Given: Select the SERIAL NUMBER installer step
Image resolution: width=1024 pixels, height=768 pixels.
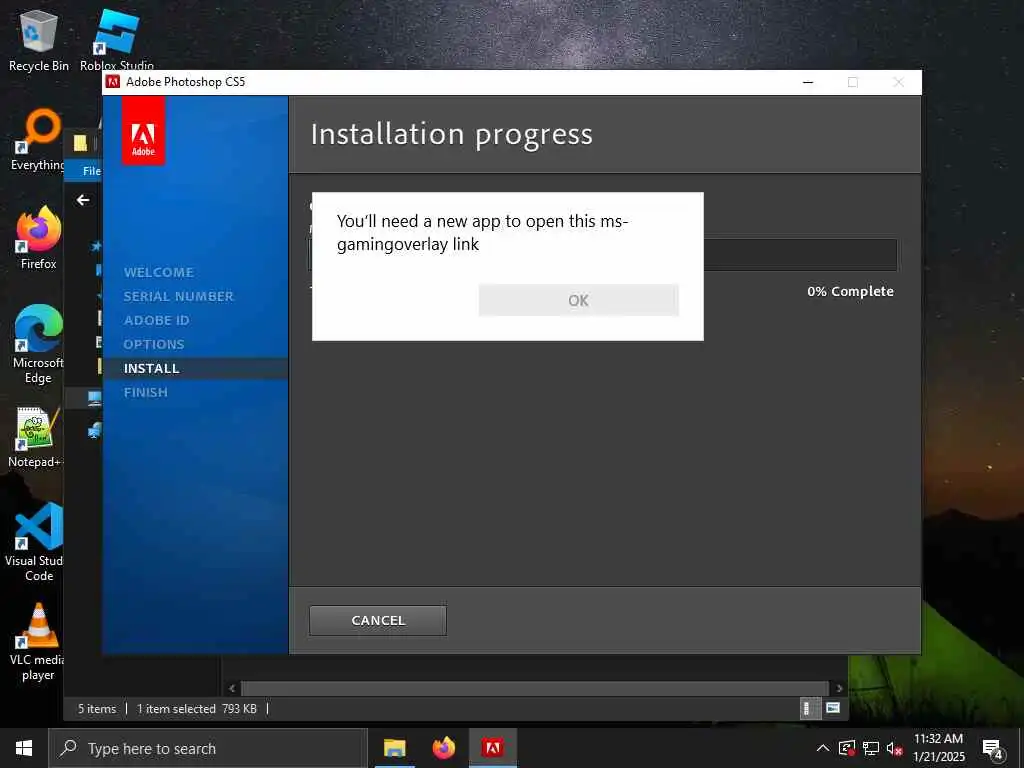Looking at the screenshot, I should [x=178, y=296].
